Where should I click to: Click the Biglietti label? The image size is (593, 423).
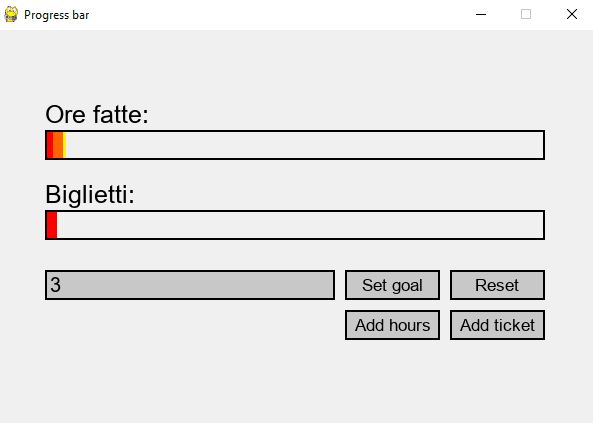point(90,195)
